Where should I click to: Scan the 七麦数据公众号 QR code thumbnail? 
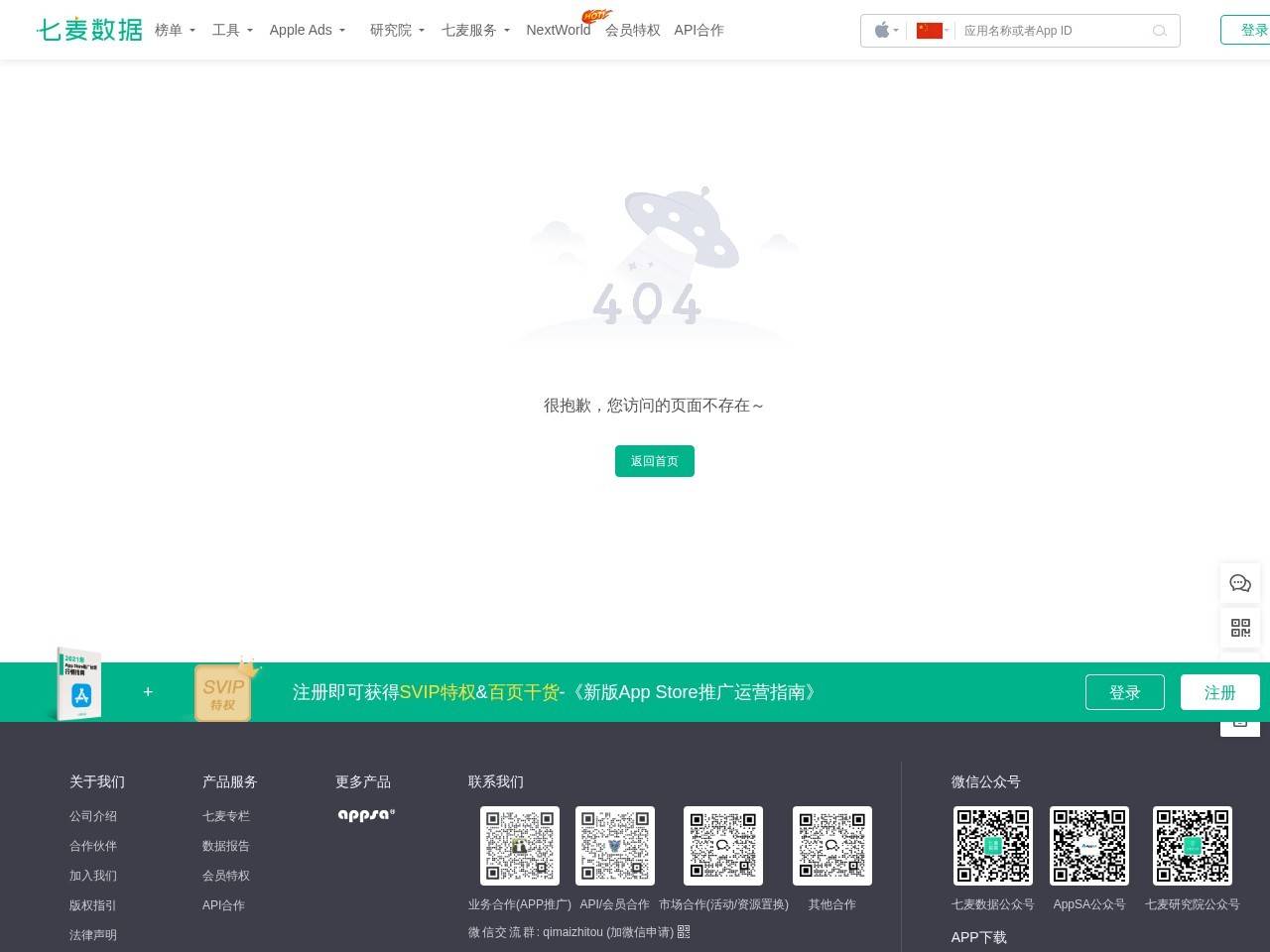[x=992, y=845]
